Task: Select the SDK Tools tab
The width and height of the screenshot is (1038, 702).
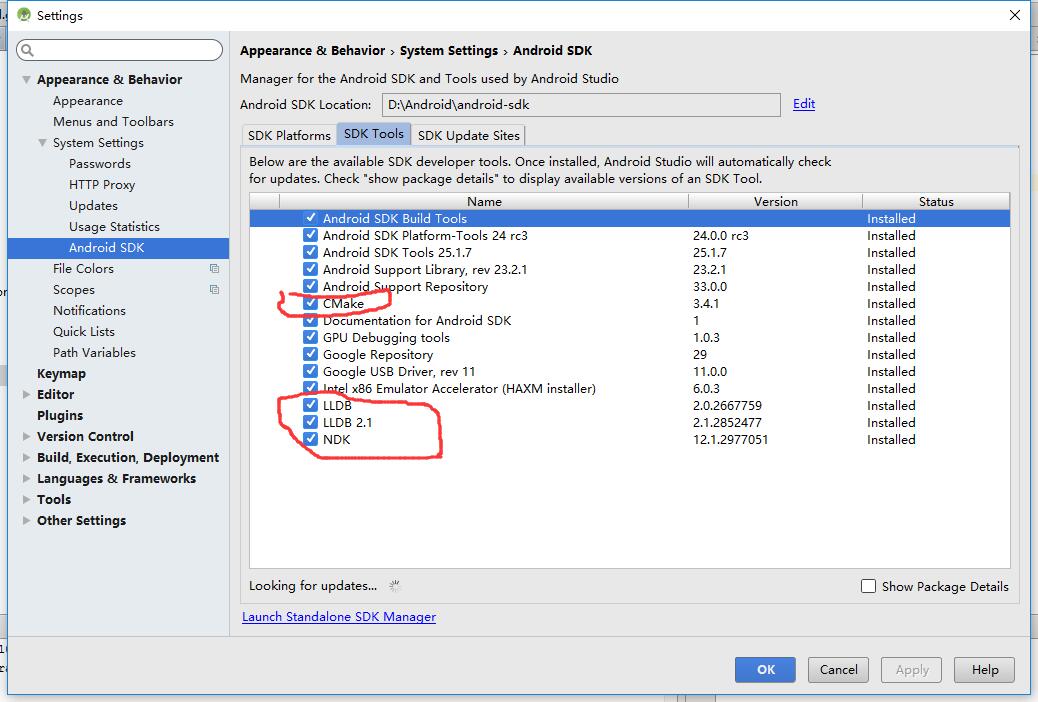Action: click(x=374, y=134)
